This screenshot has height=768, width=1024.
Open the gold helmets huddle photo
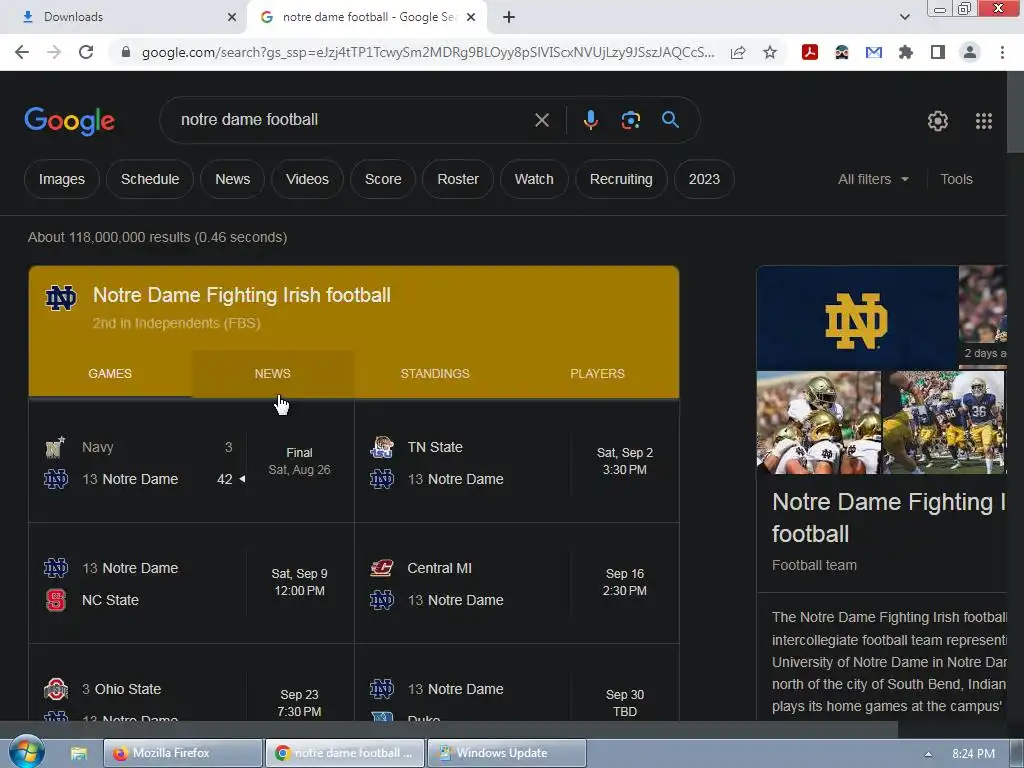tap(819, 423)
